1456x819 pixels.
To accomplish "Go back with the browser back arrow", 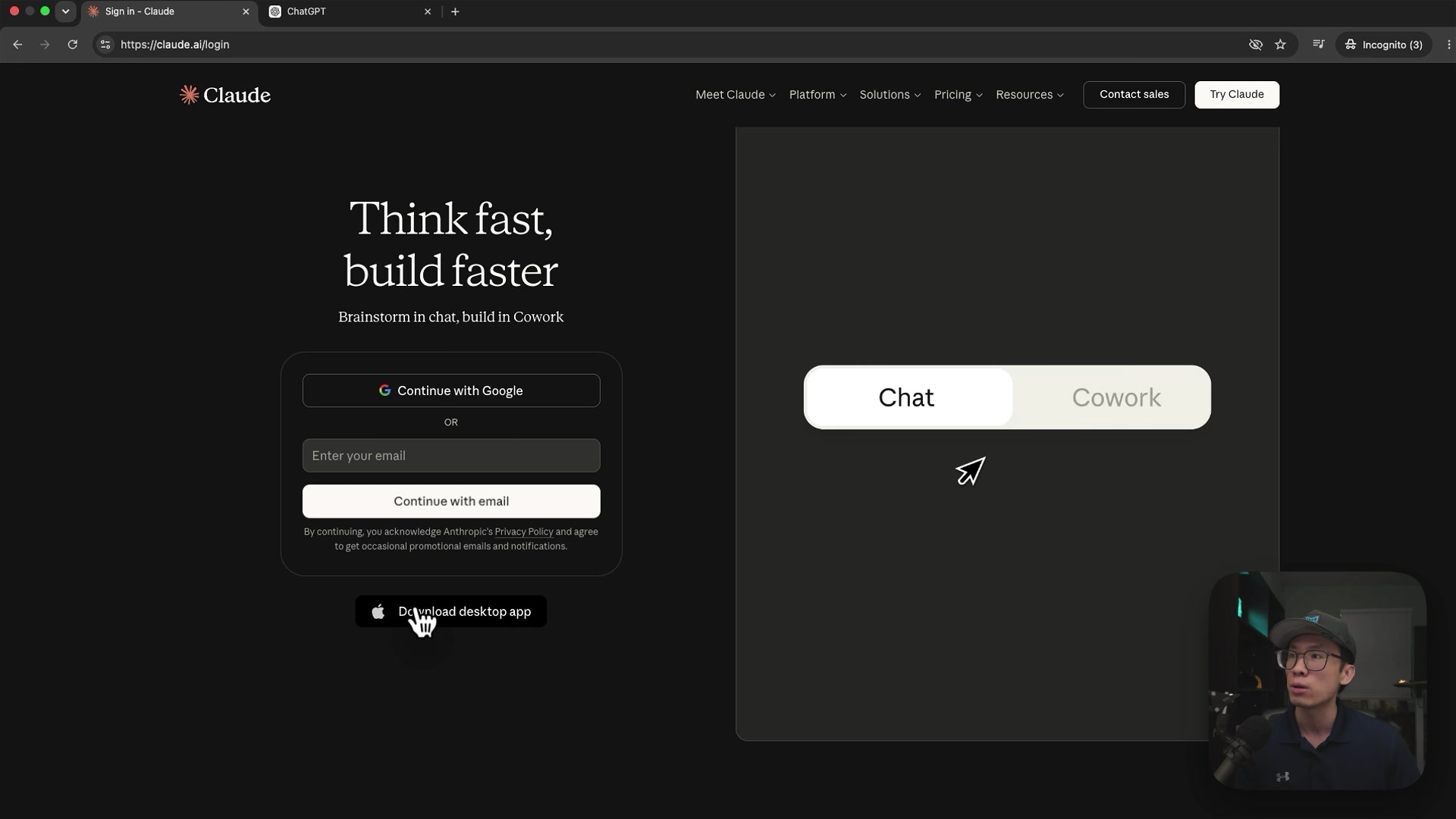I will 17,45.
